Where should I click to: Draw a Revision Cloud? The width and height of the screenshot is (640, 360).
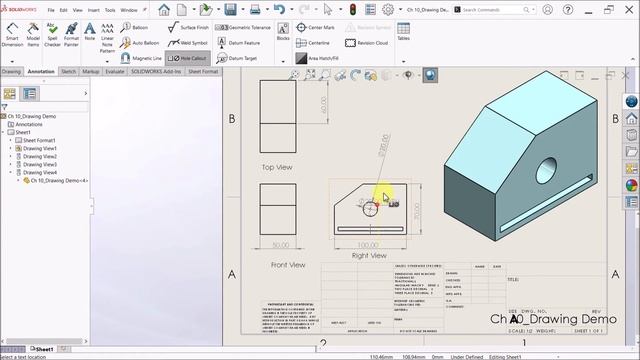367,43
